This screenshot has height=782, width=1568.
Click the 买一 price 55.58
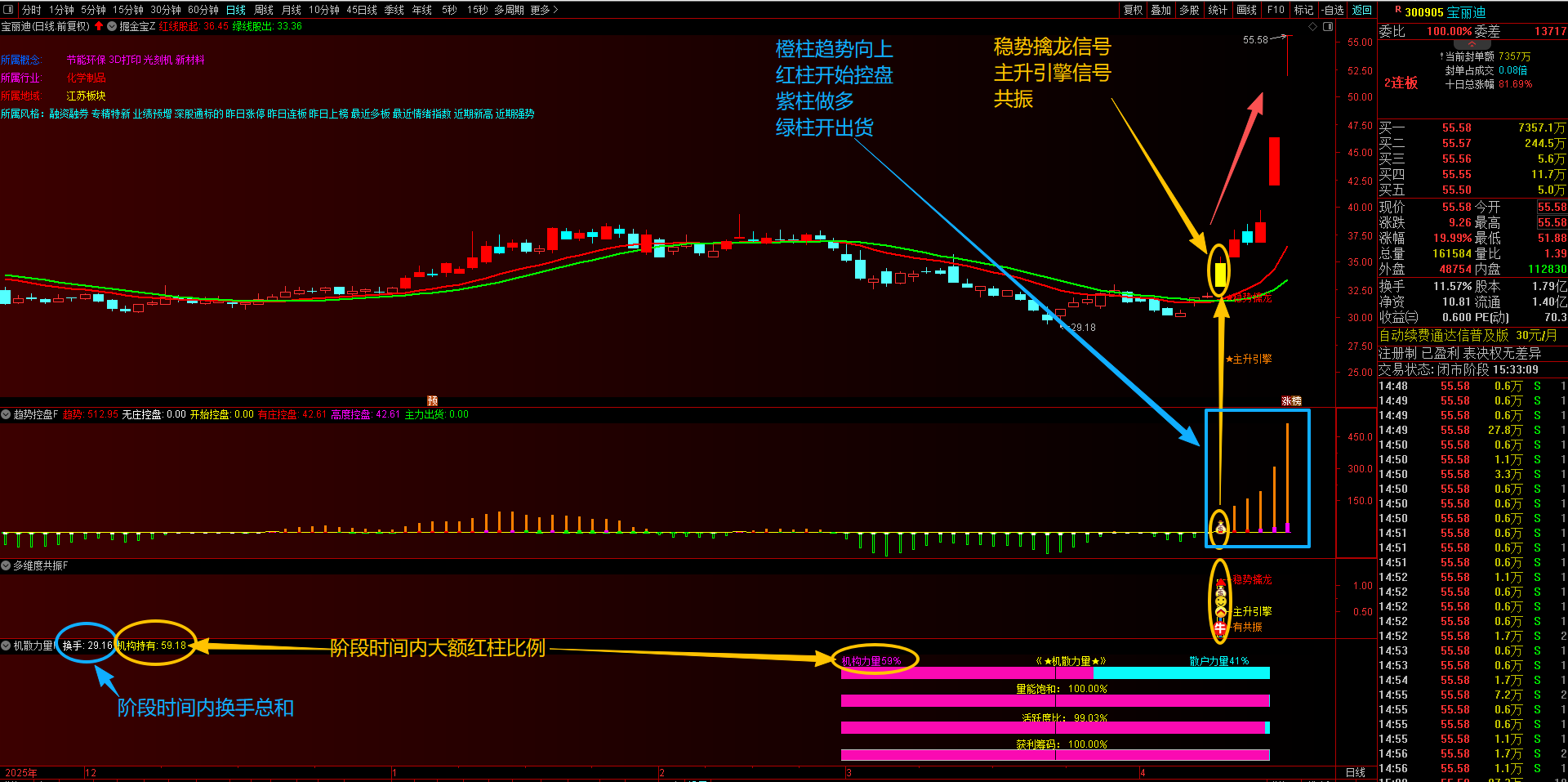[x=1457, y=128]
